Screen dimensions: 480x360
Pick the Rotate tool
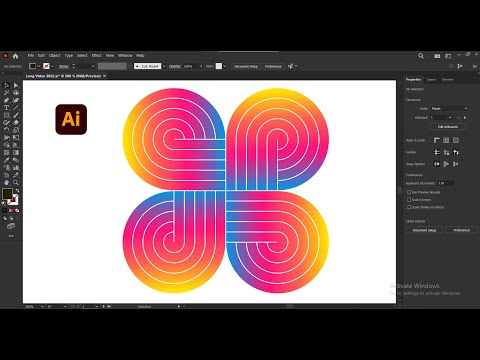point(6,130)
